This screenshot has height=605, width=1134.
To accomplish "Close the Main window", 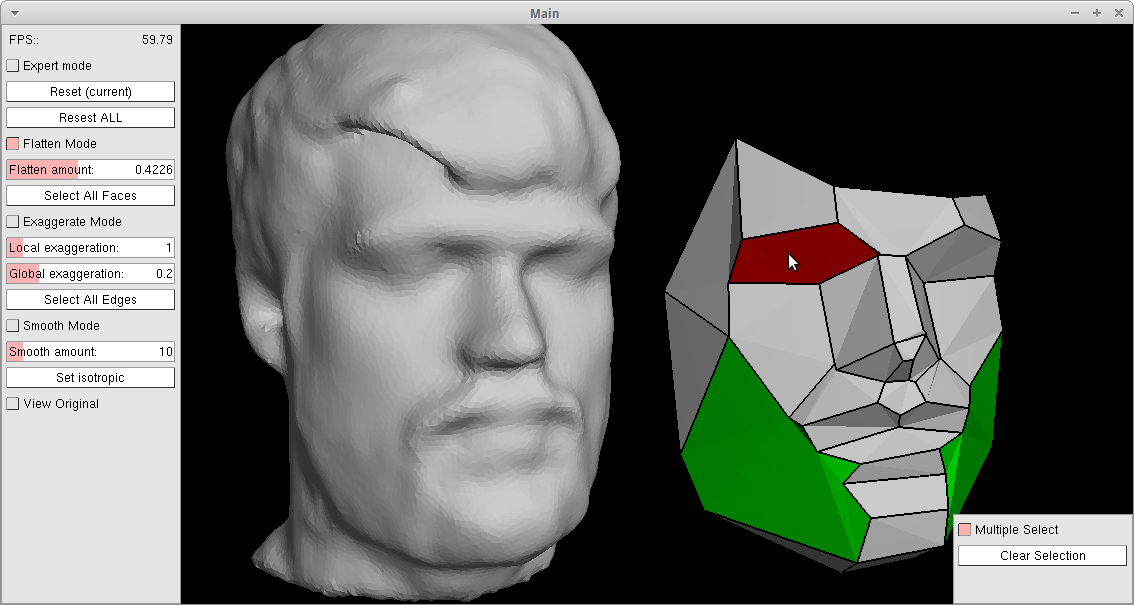I will tap(1118, 13).
